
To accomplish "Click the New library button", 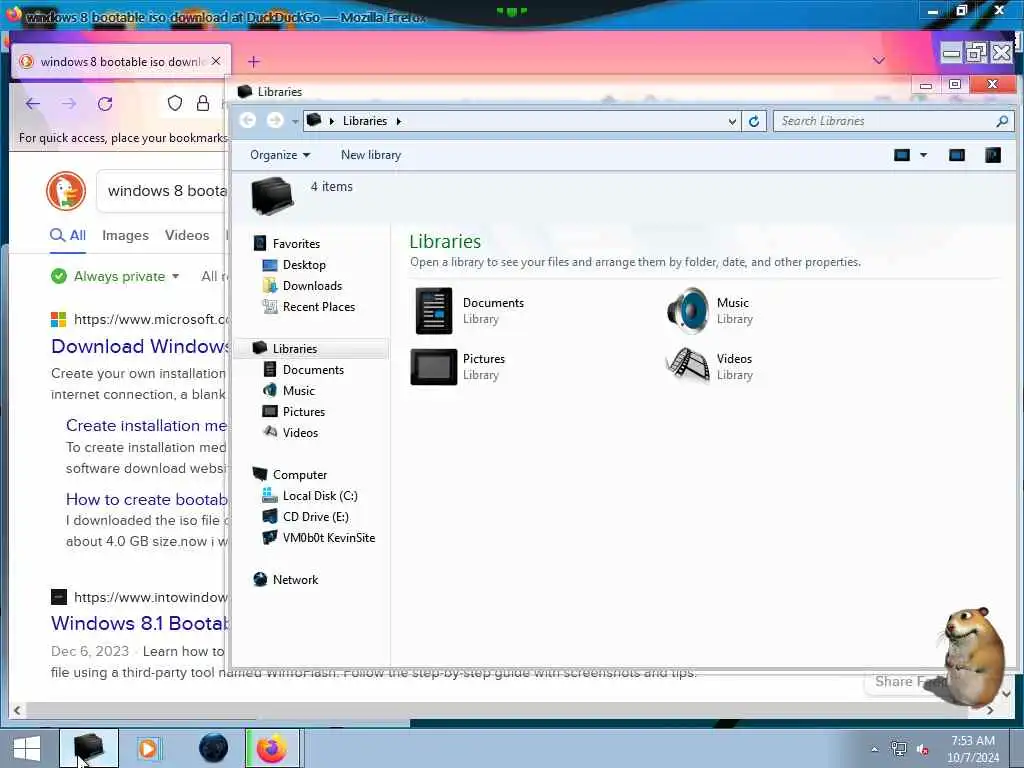I will coord(371,155).
